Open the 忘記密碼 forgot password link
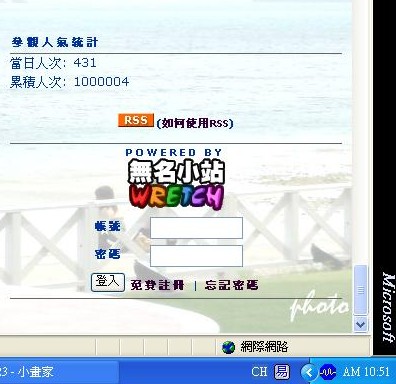Viewport: 396px width, 384px height. tap(231, 285)
